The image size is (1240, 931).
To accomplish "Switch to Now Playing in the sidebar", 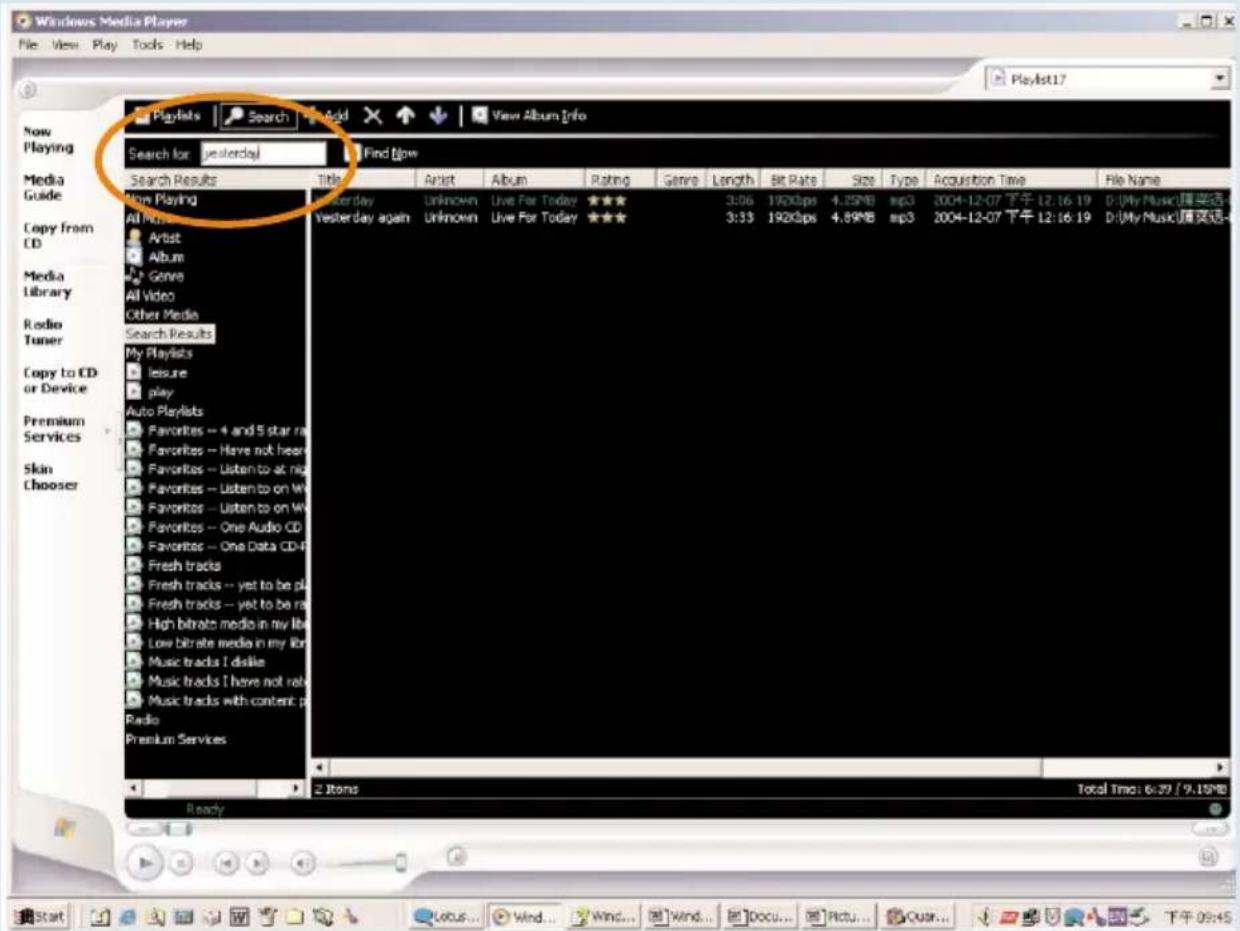I will coord(49,139).
